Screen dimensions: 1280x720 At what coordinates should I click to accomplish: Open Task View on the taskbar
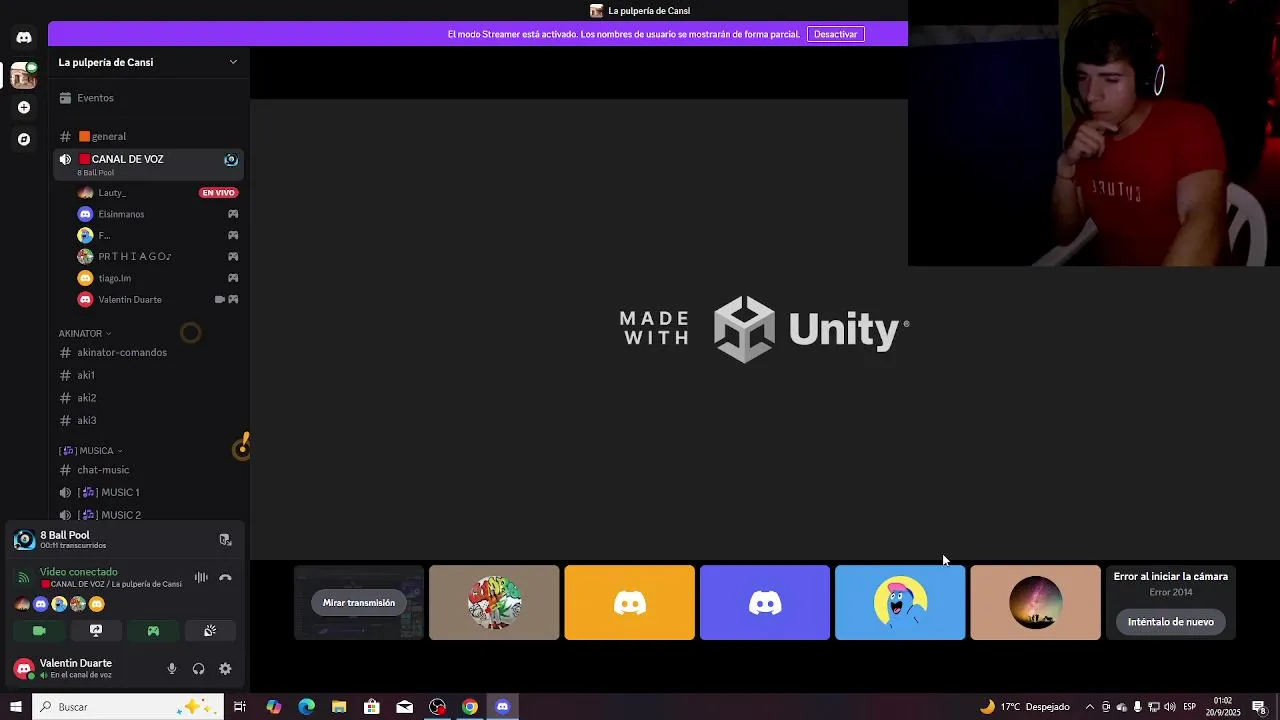point(240,707)
